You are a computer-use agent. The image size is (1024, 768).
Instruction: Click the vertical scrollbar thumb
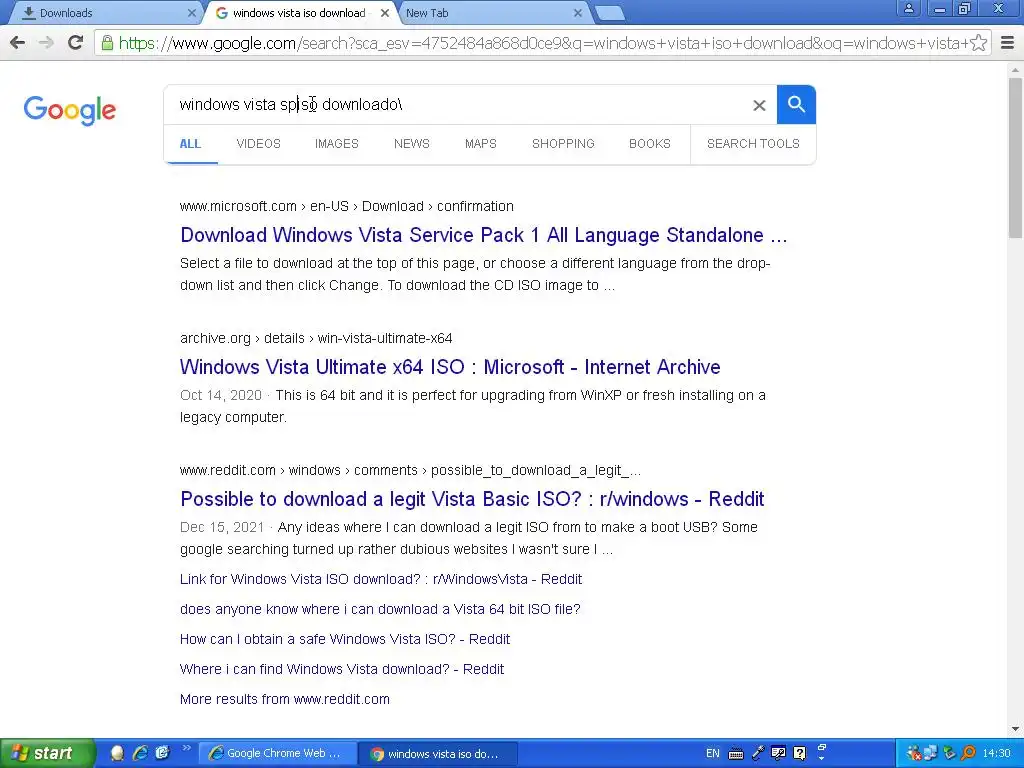[x=1016, y=157]
